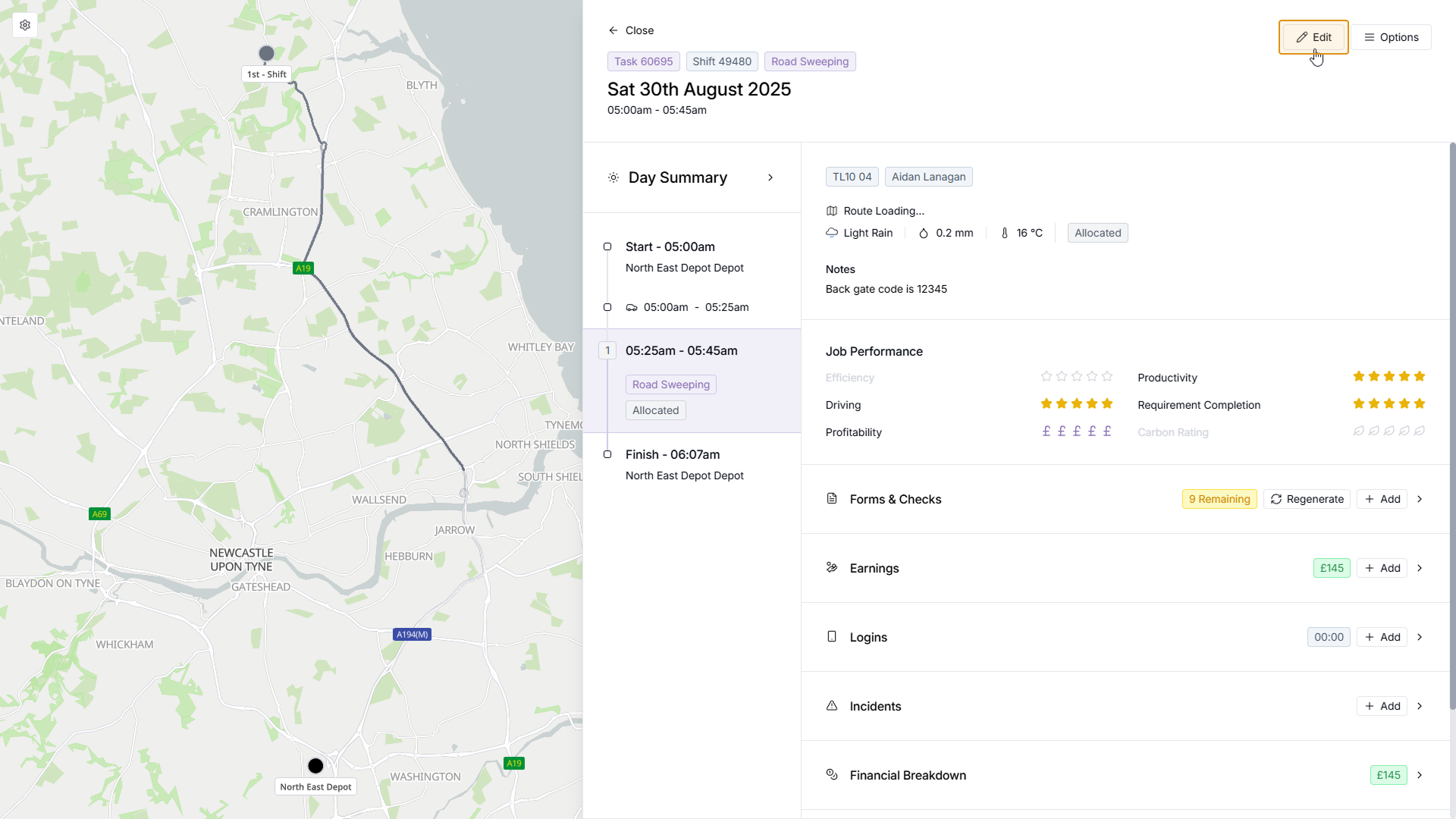Viewport: 1456px width, 819px height.
Task: Click the Incidents warning triangle icon
Action: (832, 706)
